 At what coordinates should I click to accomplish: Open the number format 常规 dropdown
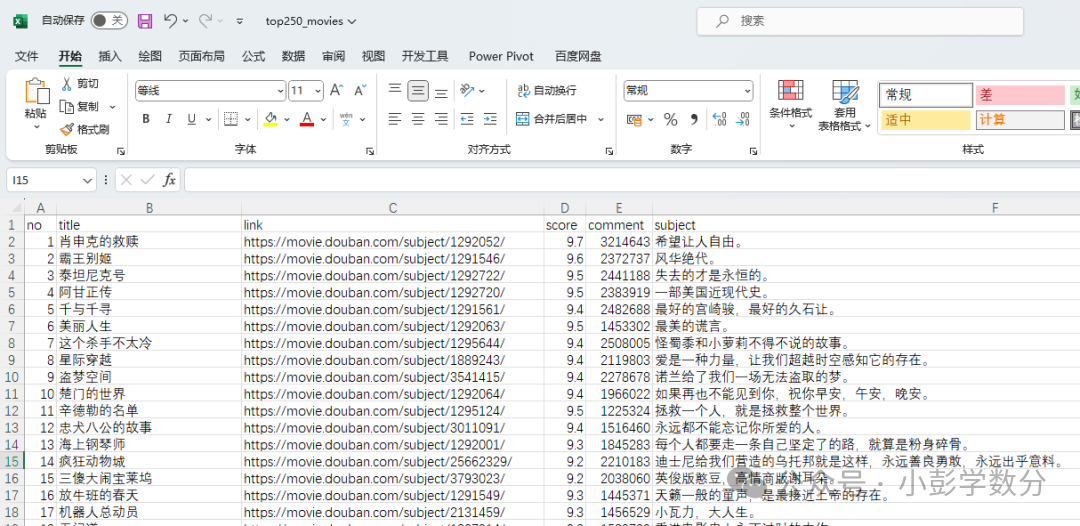pos(747,91)
